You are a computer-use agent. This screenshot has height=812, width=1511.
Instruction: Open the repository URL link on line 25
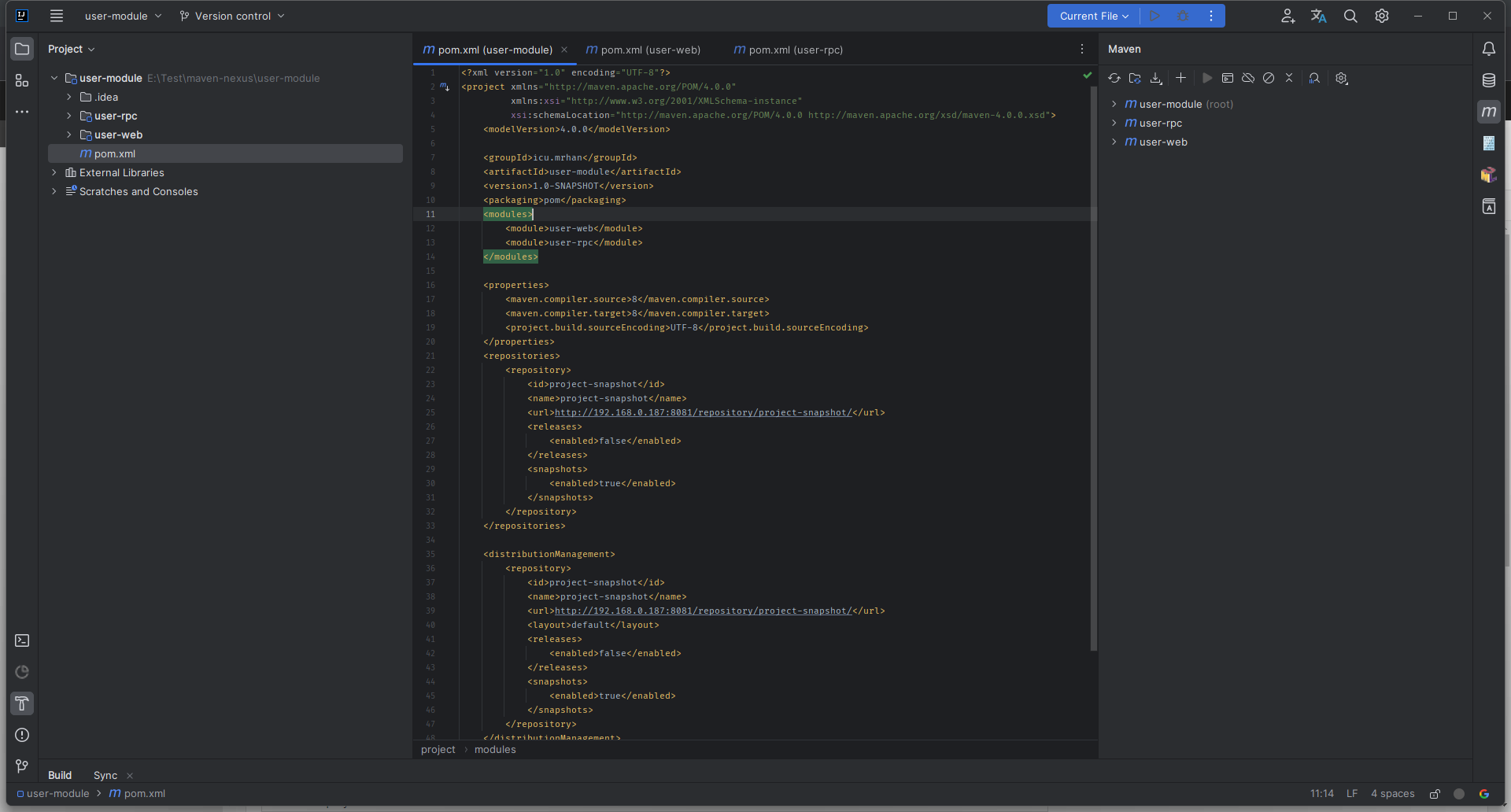[703, 412]
